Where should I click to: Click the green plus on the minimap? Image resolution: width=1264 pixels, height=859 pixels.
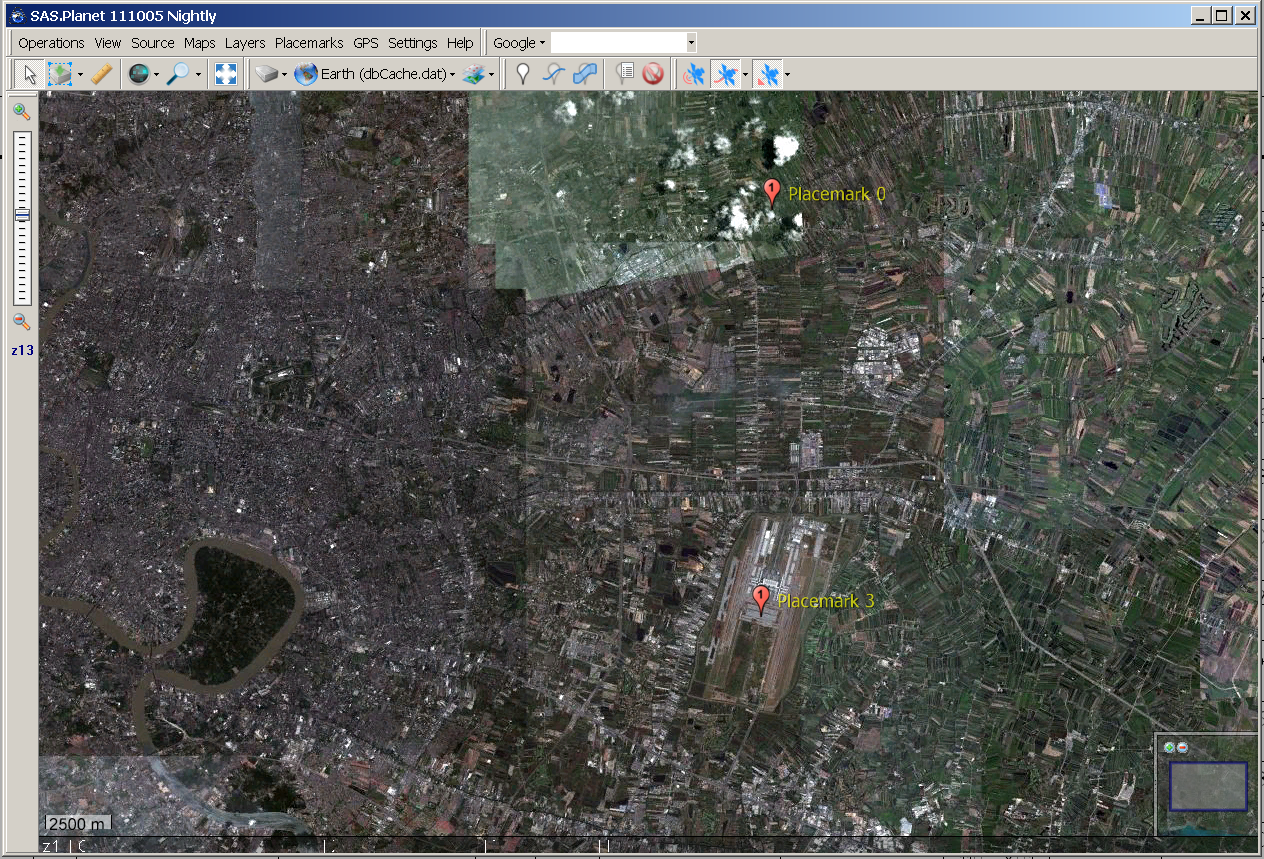[1169, 747]
